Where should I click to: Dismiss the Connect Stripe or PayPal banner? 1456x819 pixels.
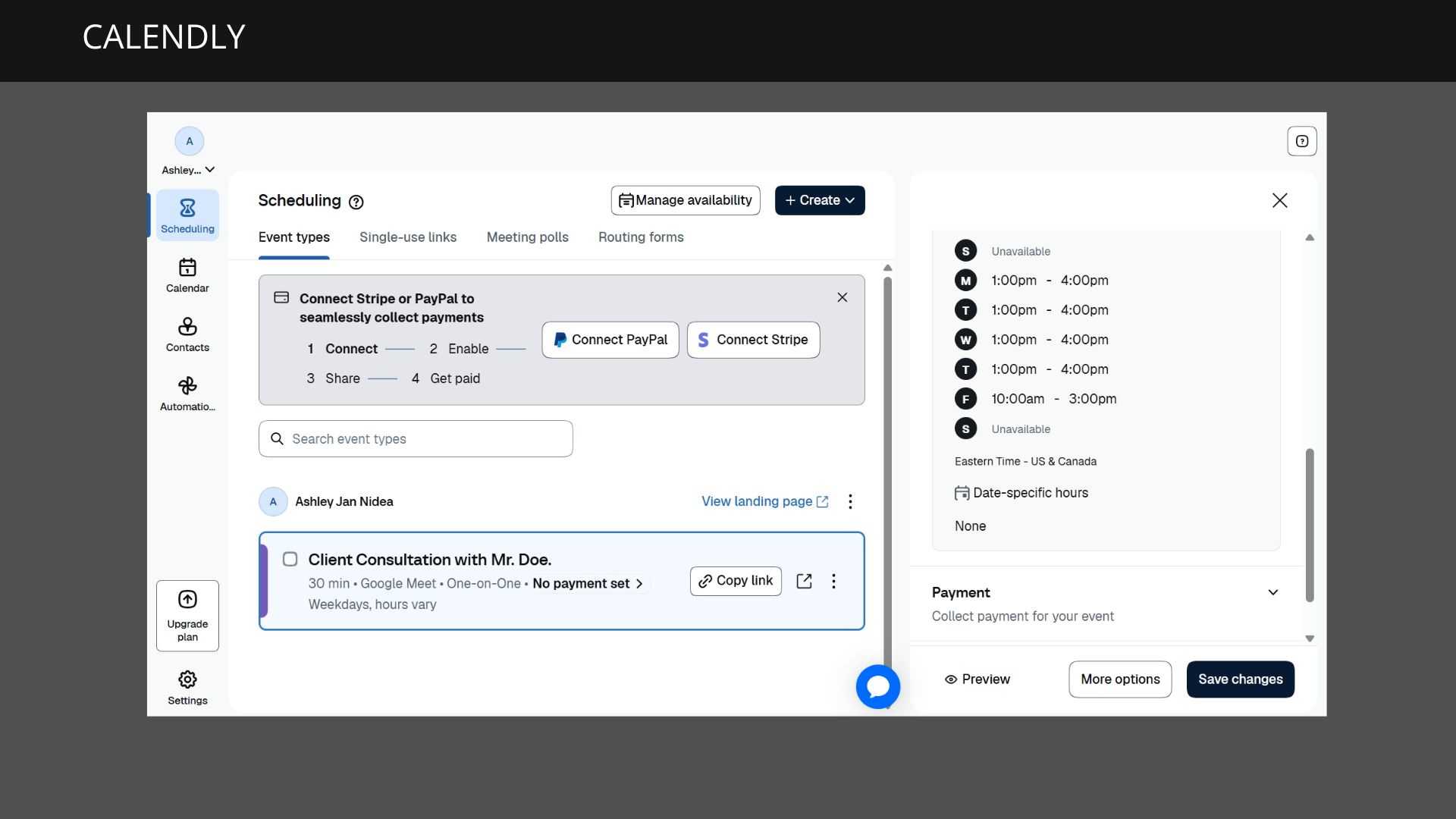(x=843, y=297)
